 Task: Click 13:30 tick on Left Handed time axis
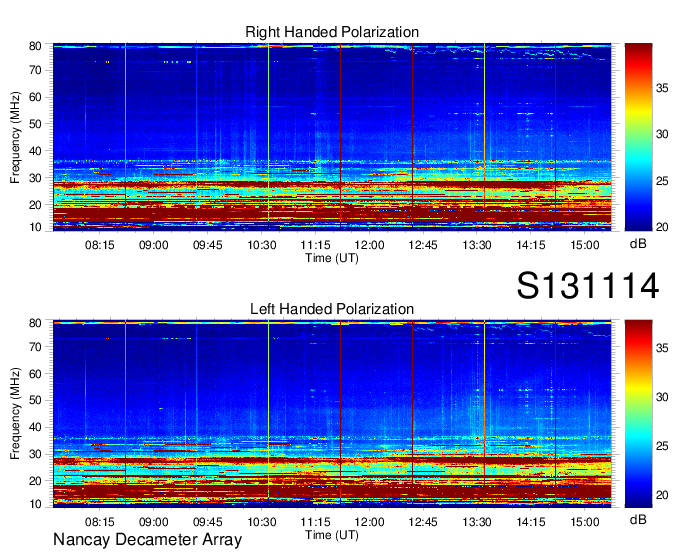[477, 522]
